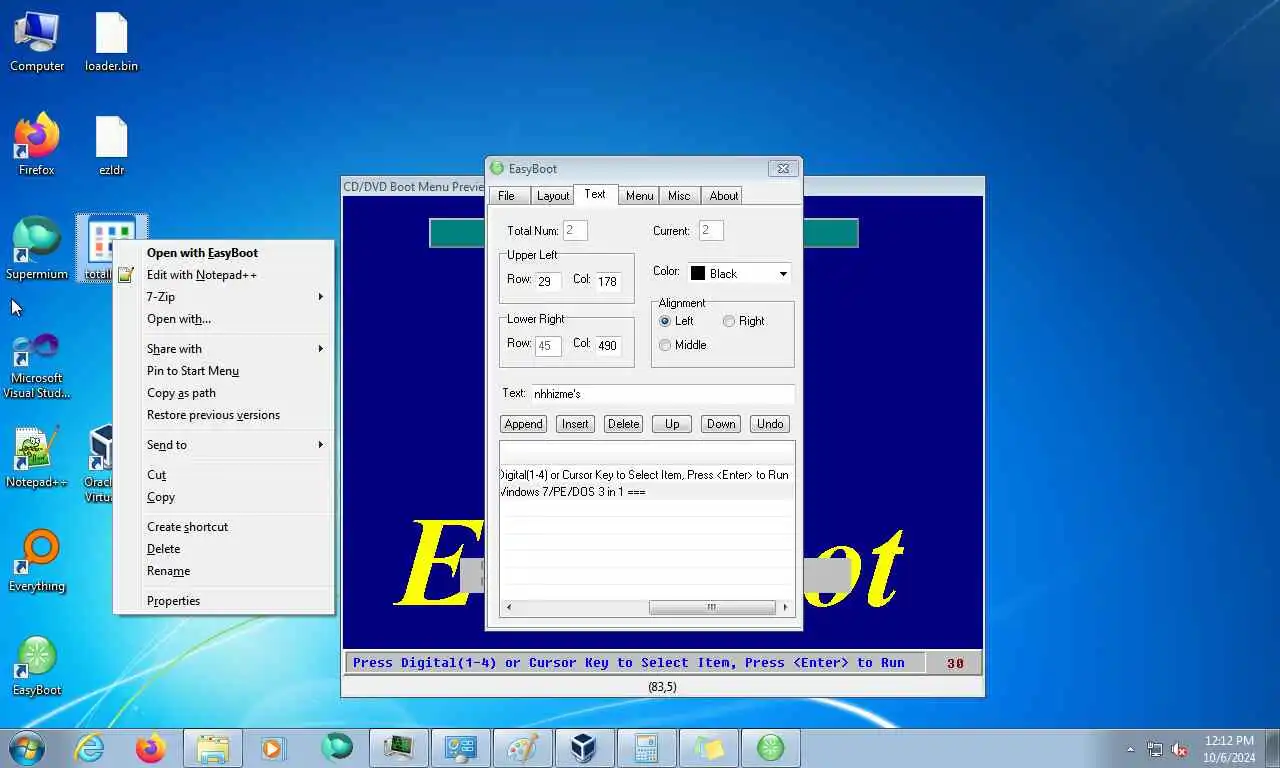Open the Windows Start menu
Image resolution: width=1280 pixels, height=768 pixels.
26,748
